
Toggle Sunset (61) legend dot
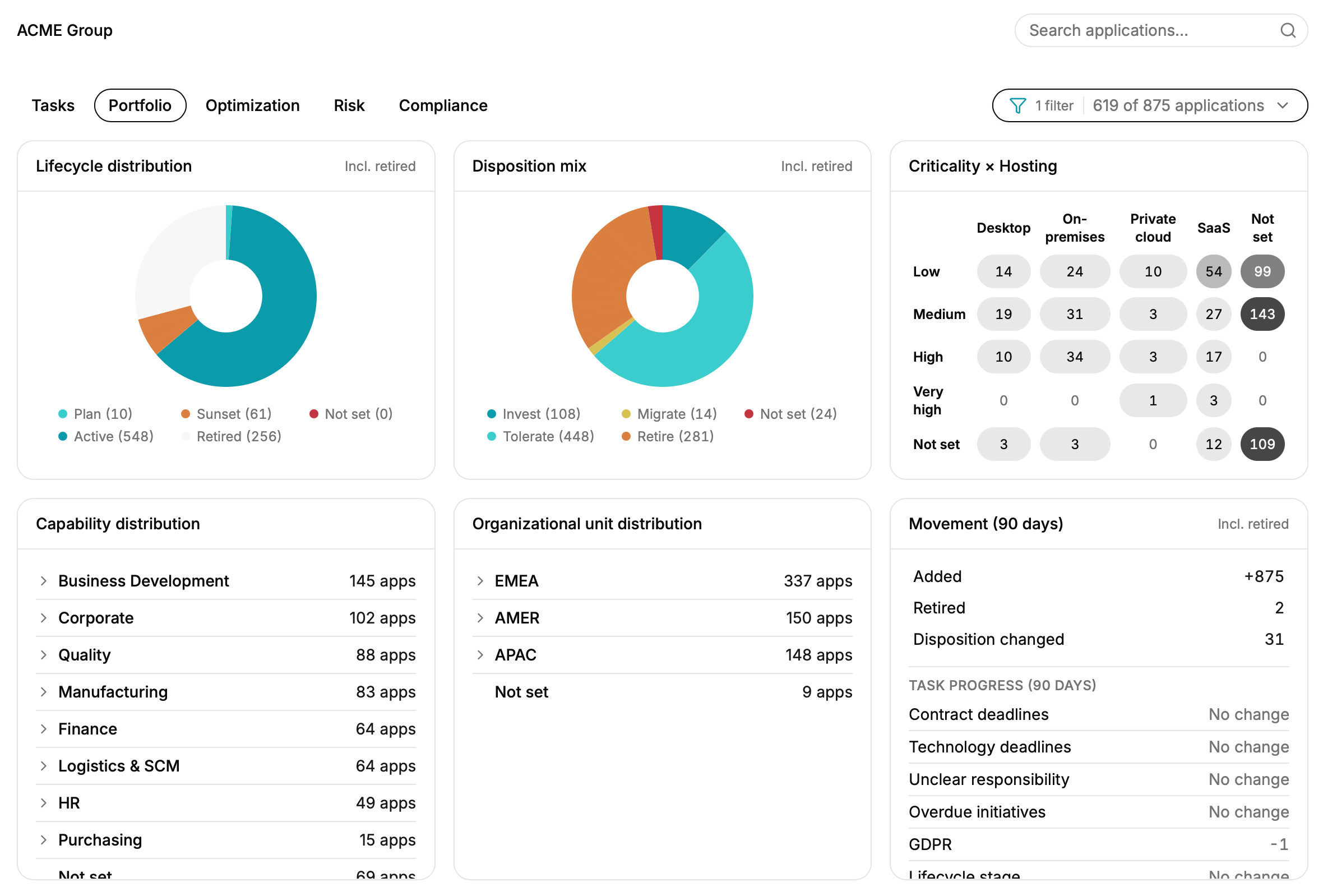tap(186, 414)
